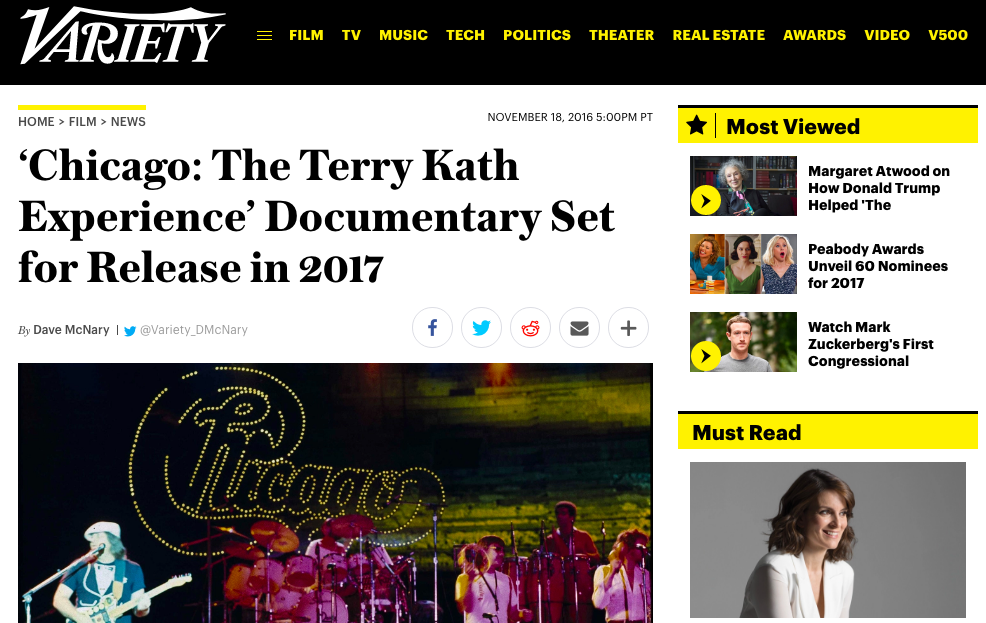
Task: Open Peabody Awards nominees article headline
Action: pyautogui.click(x=877, y=266)
